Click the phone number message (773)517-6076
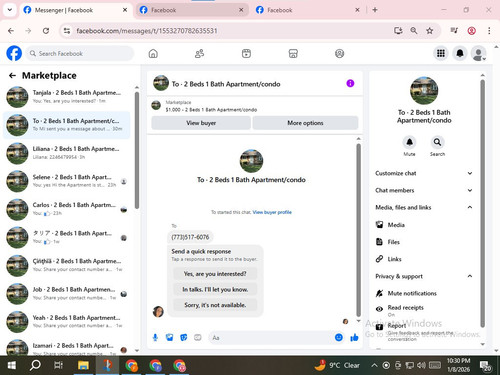 click(190, 237)
